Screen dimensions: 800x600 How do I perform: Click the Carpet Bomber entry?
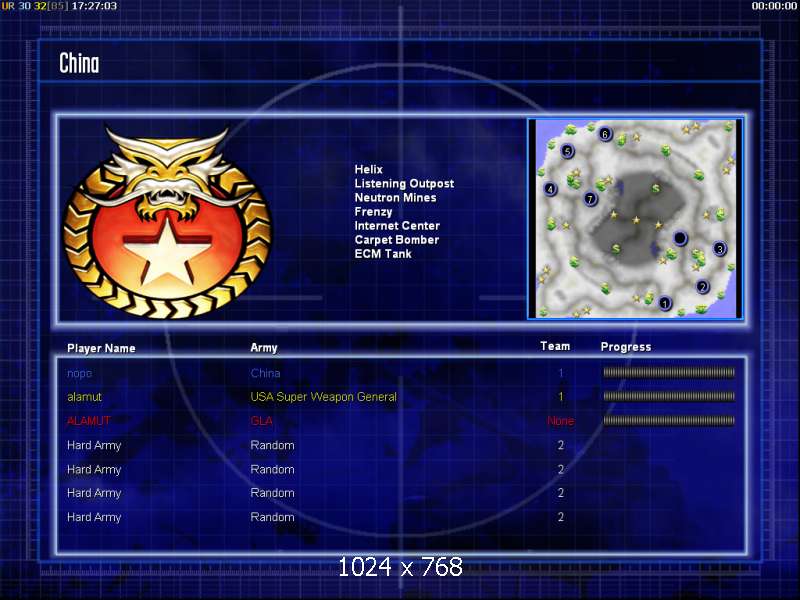click(x=396, y=240)
